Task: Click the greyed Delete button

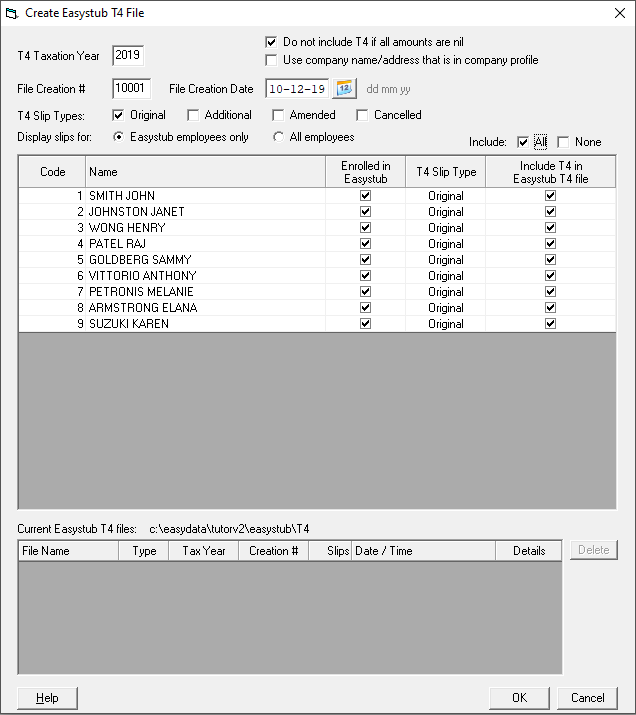Action: coord(594,550)
